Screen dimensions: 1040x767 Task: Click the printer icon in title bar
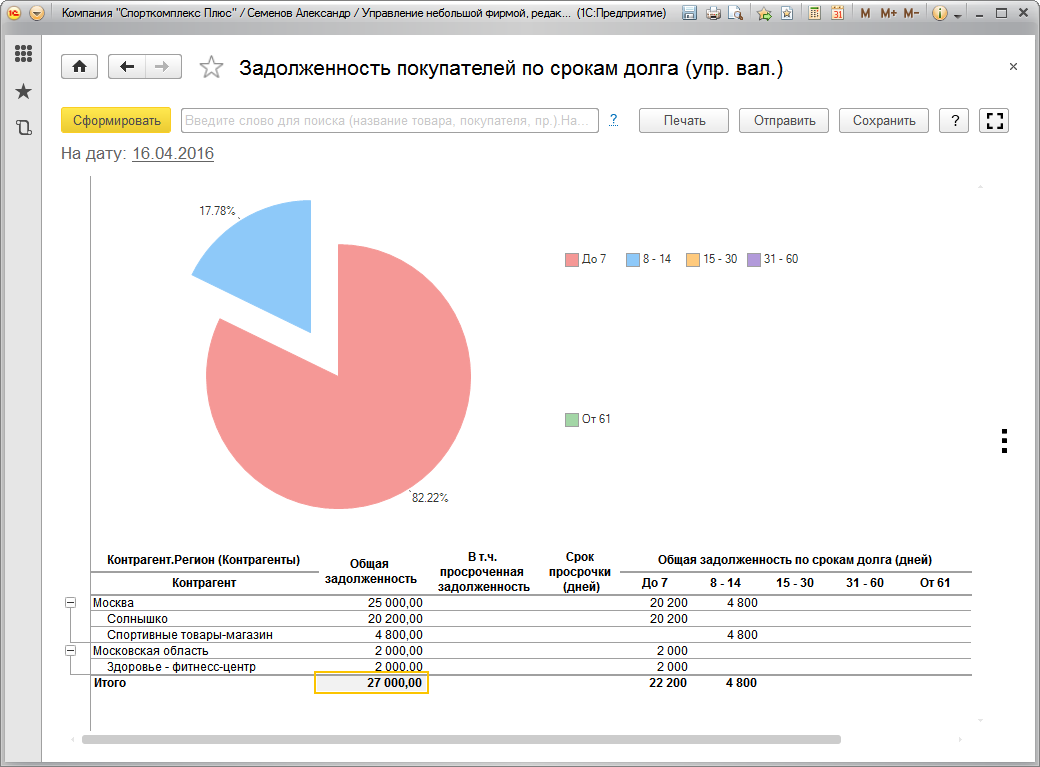pyautogui.click(x=713, y=13)
